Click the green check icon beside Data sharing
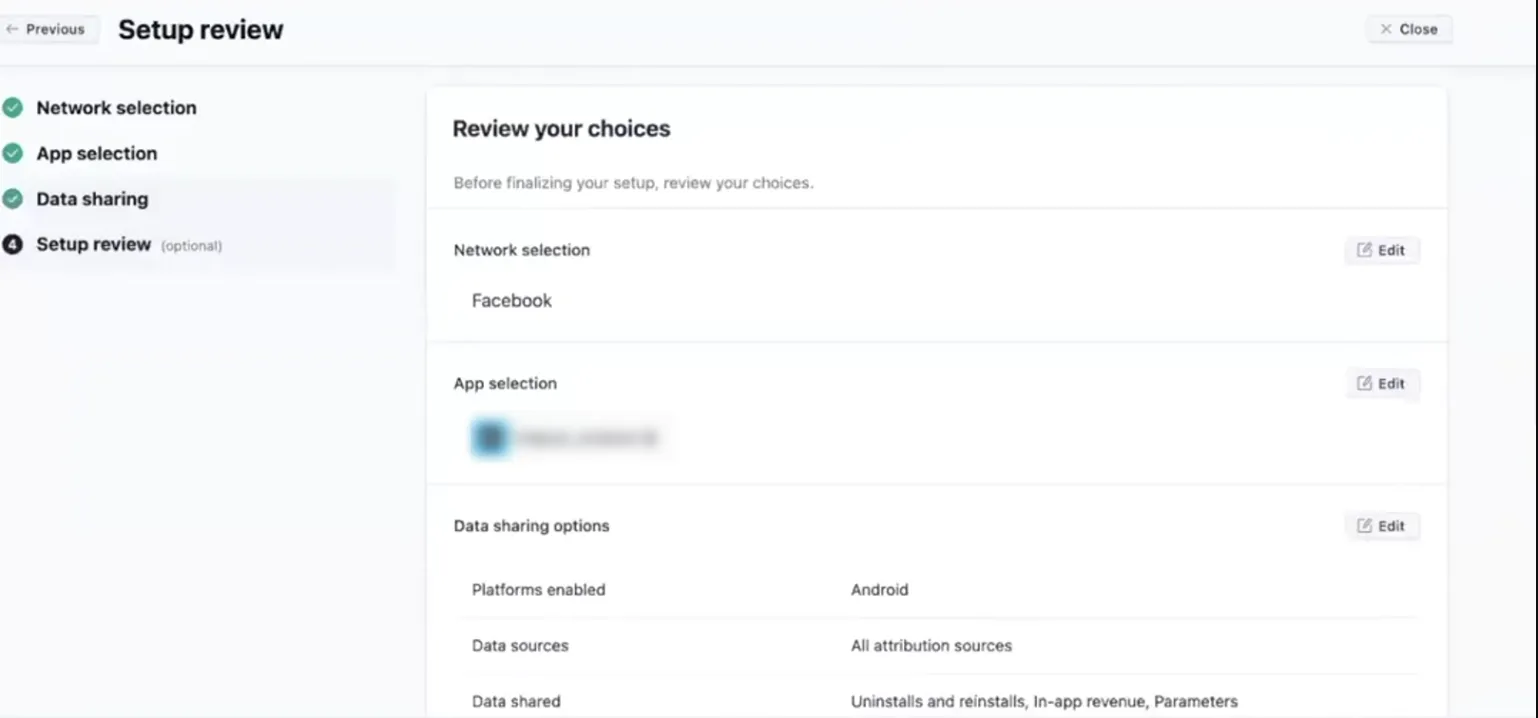This screenshot has width=1538, height=718. click(x=12, y=199)
